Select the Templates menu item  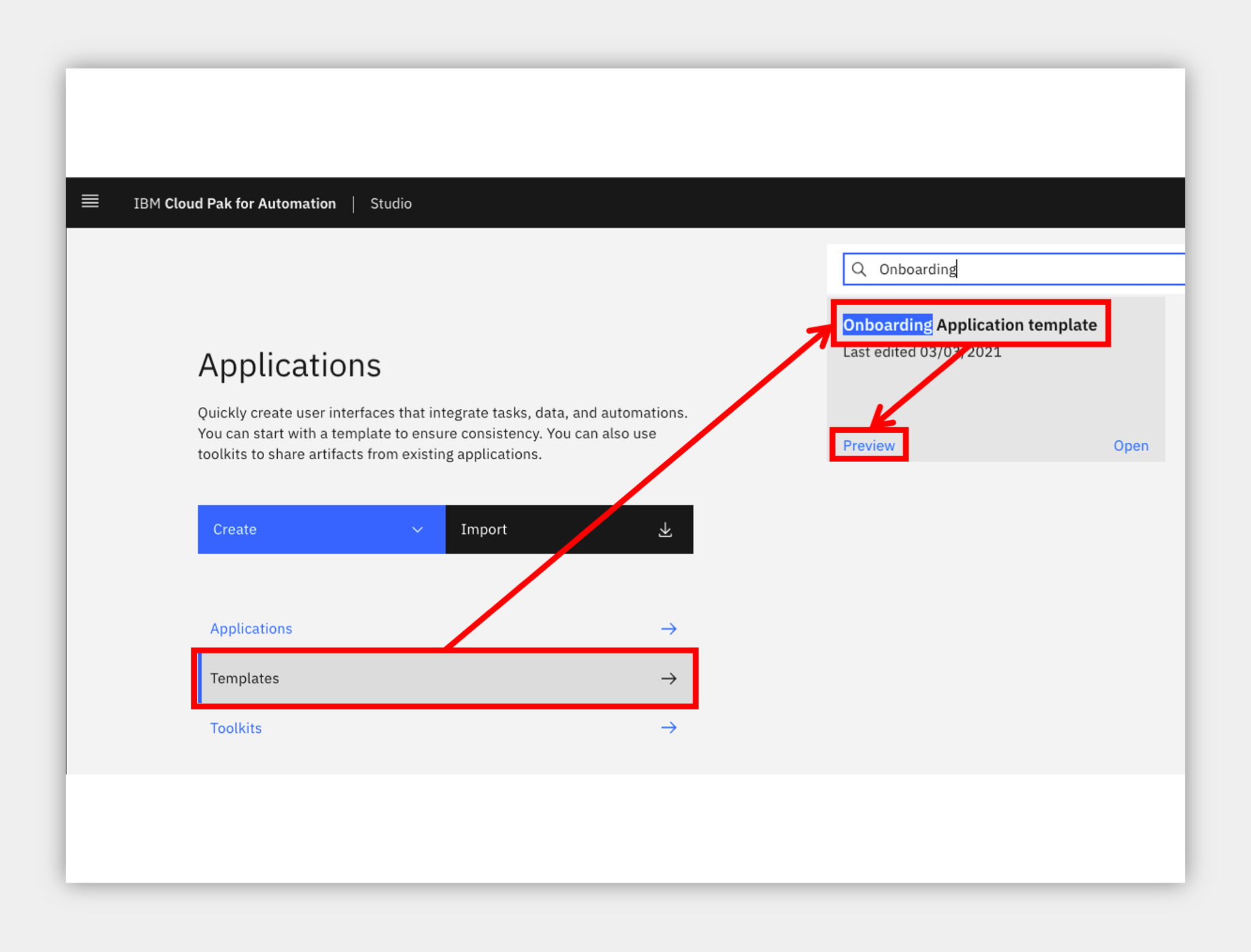[x=445, y=678]
